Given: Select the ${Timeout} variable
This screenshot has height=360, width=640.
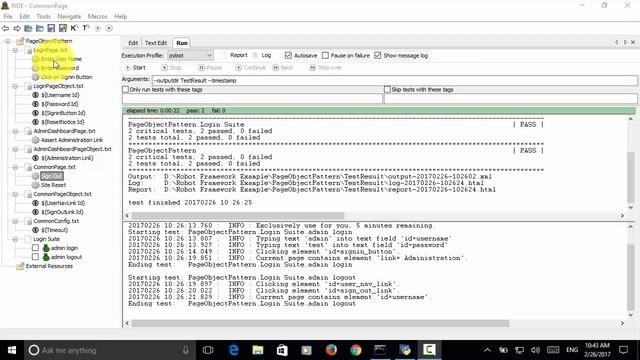Looking at the screenshot, I should [54, 230].
